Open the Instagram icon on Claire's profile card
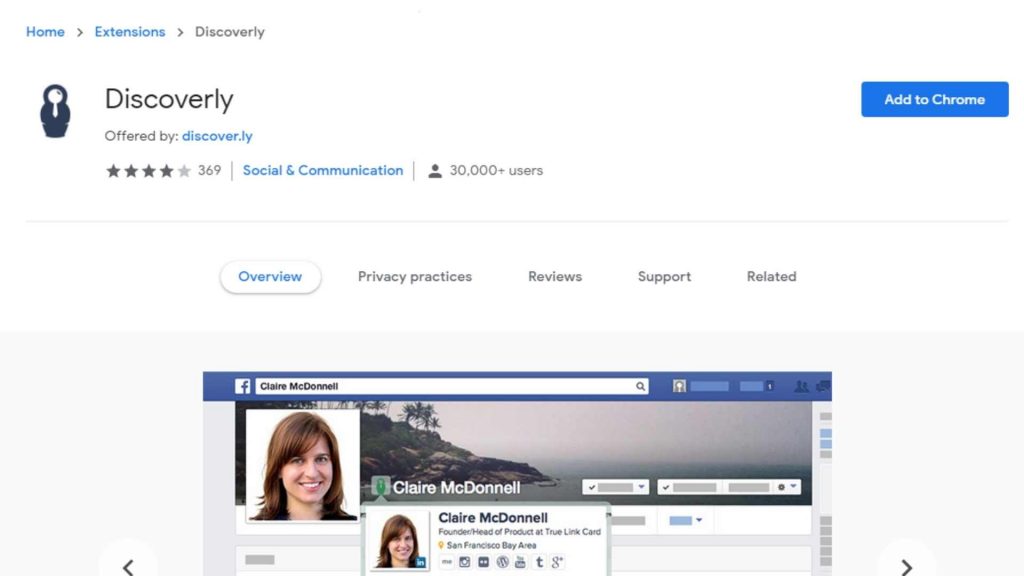Viewport: 1024px width, 576px height. pos(465,562)
